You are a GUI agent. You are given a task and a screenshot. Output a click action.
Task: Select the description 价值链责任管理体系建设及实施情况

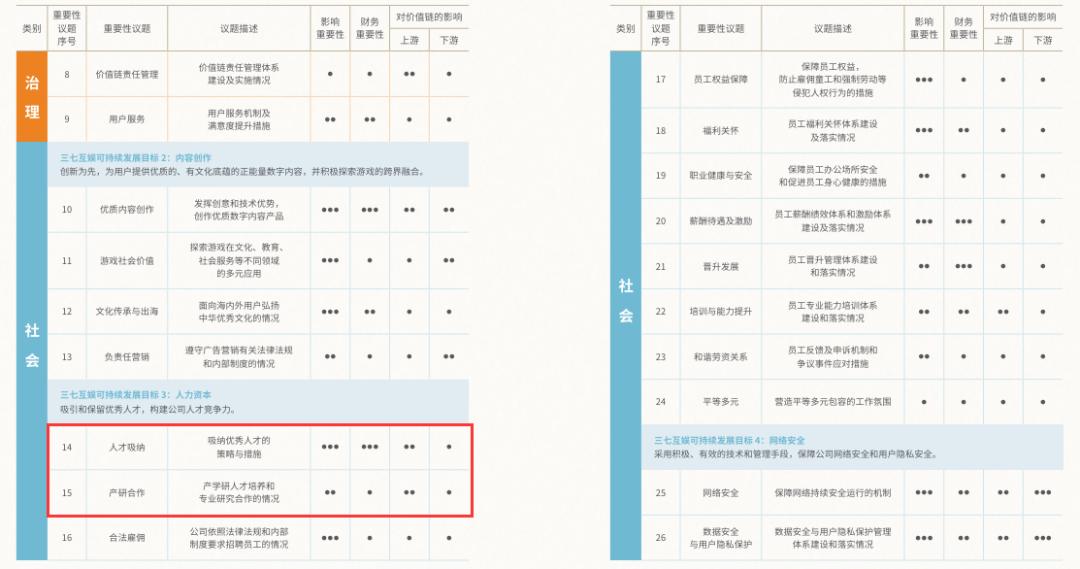239,74
